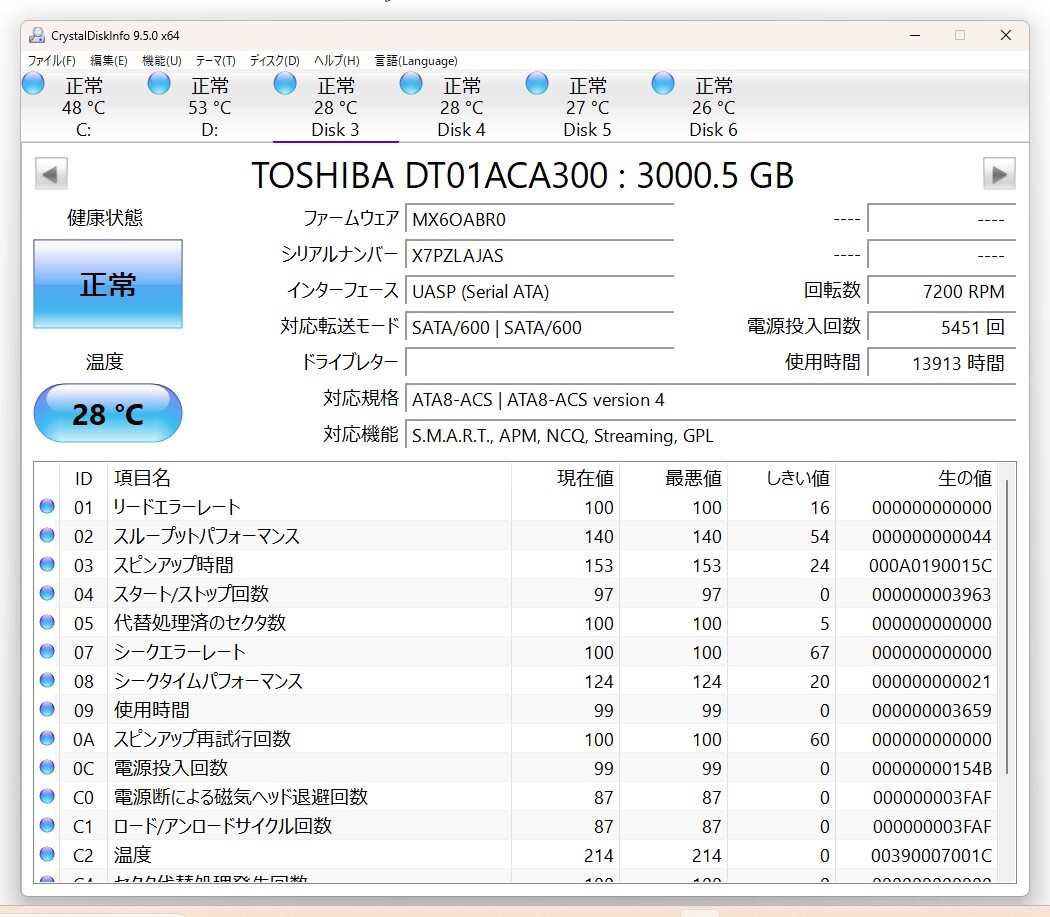
Task: Go to previous disk with left arrow
Action: (x=51, y=174)
